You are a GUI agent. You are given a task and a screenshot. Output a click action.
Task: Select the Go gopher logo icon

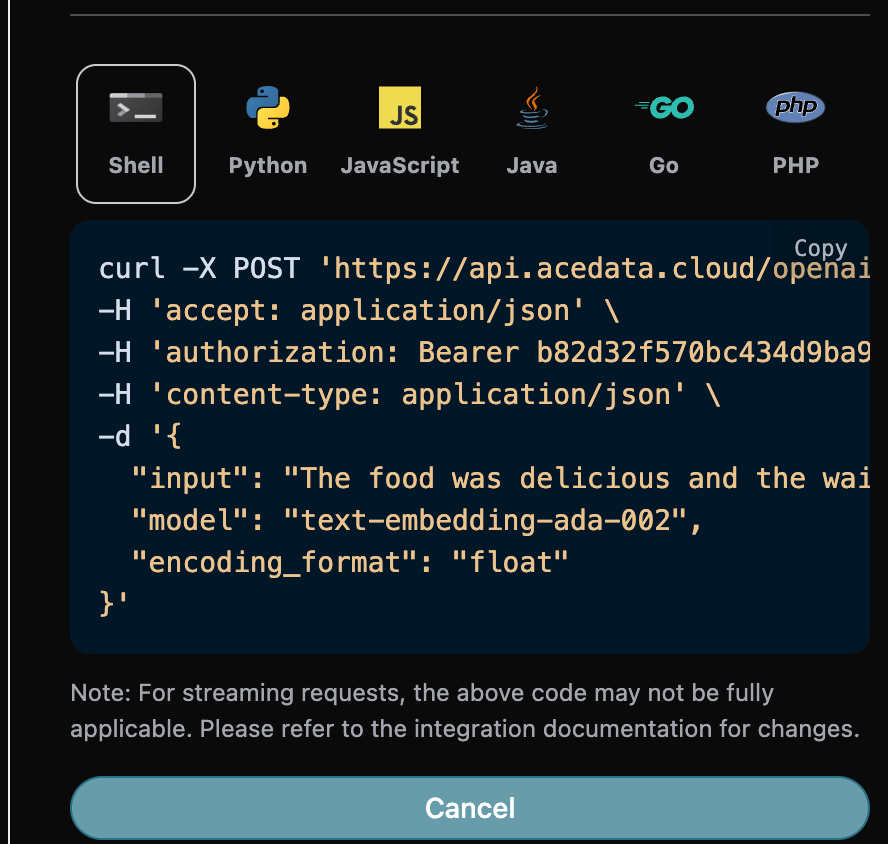[x=664, y=108]
